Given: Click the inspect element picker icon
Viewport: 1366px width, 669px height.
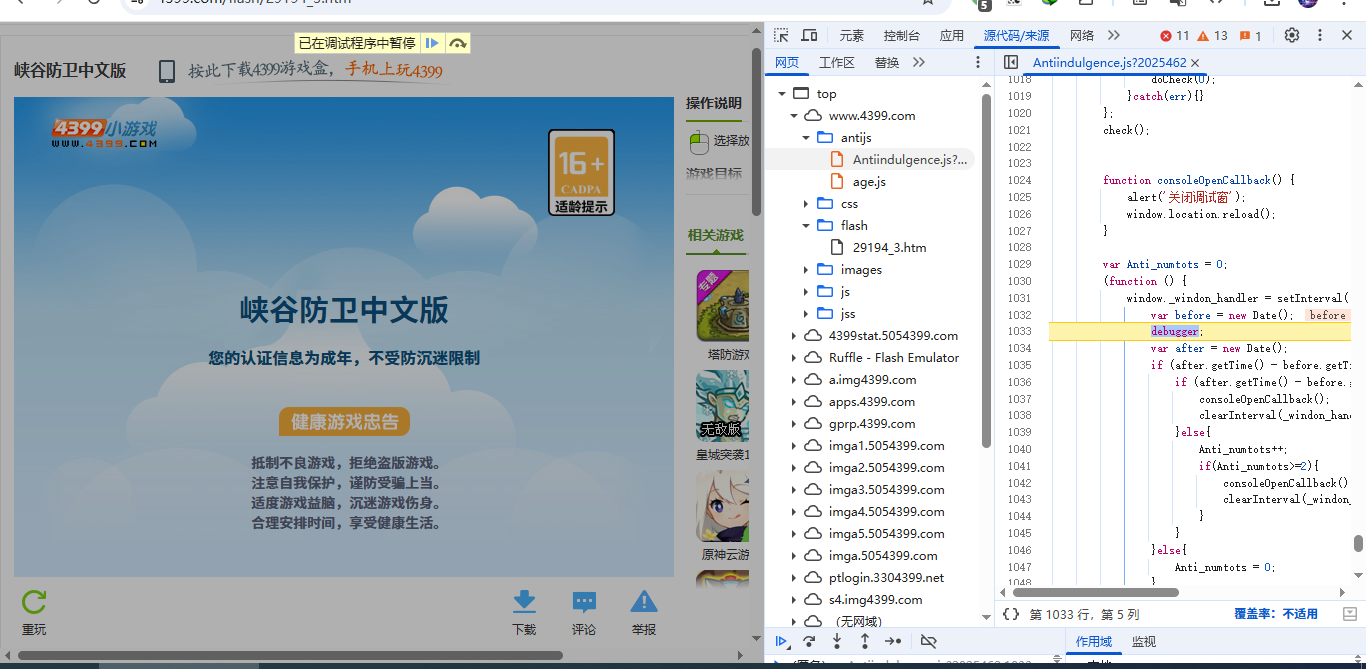Looking at the screenshot, I should point(782,35).
